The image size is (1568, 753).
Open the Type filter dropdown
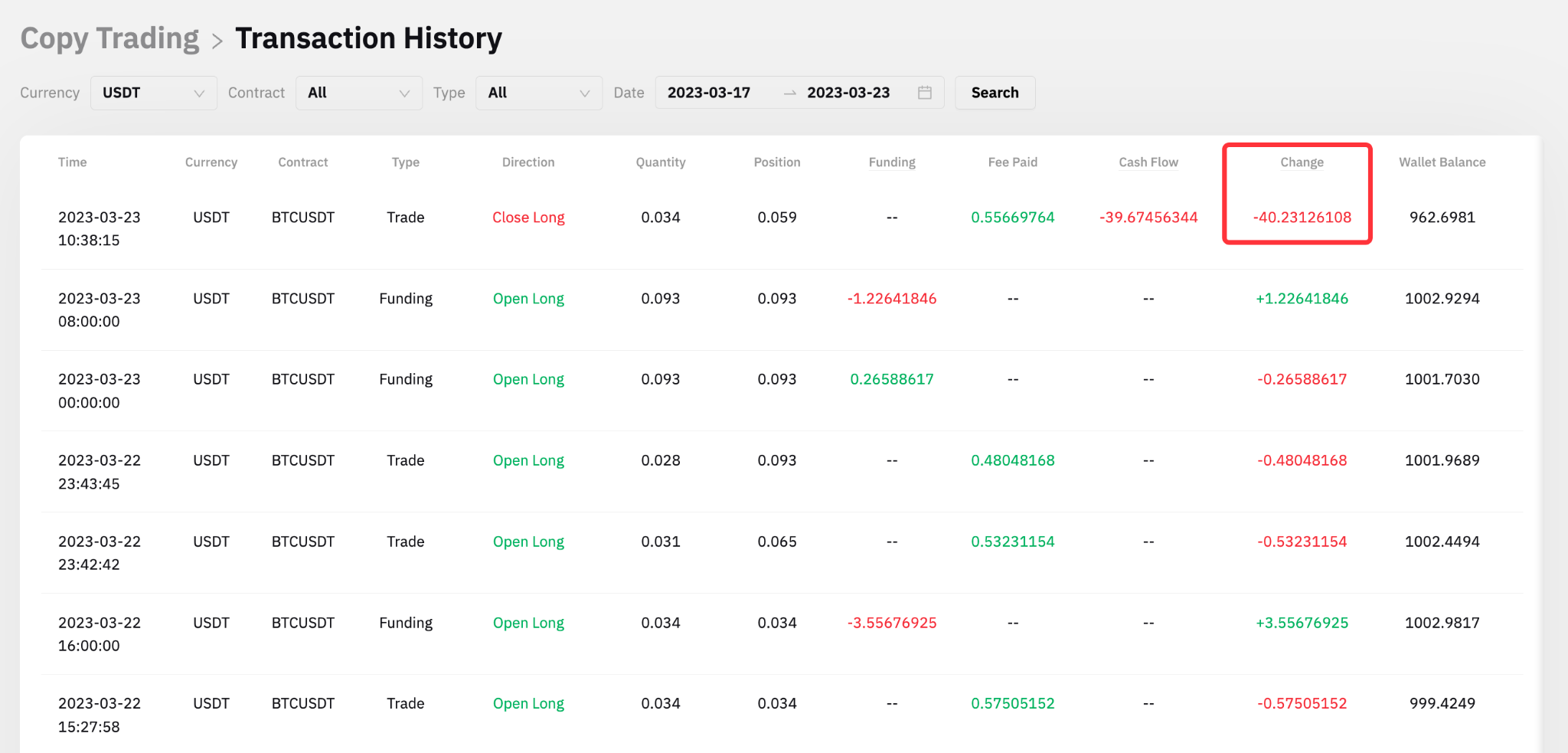(x=539, y=93)
